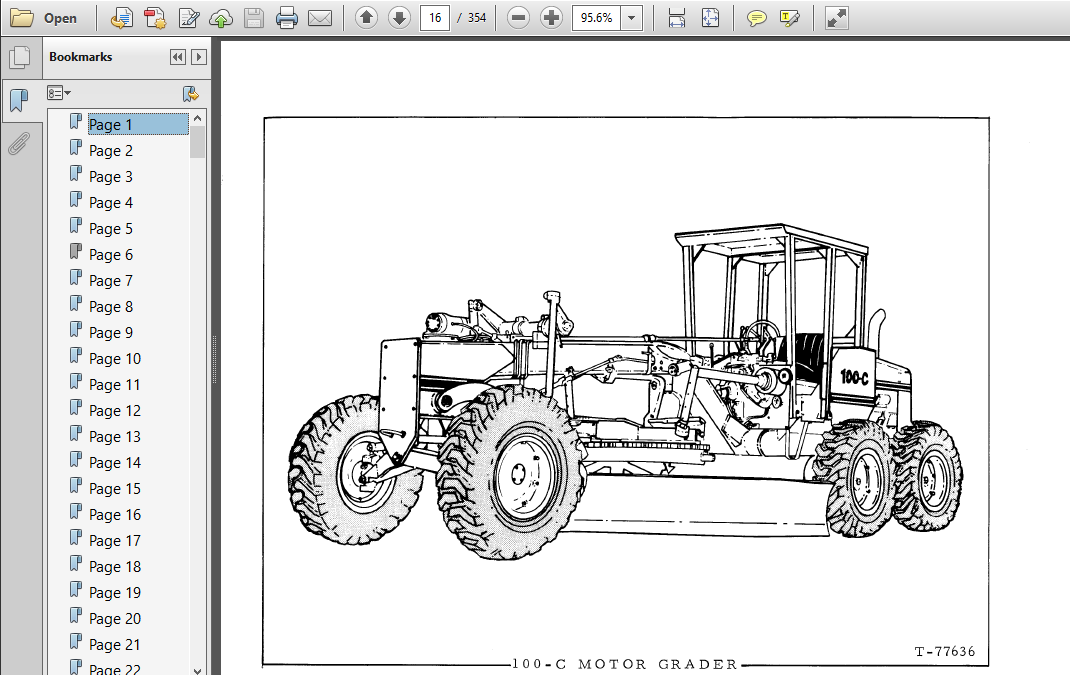
Task: Select the Page 18 bookmark
Action: click(115, 566)
